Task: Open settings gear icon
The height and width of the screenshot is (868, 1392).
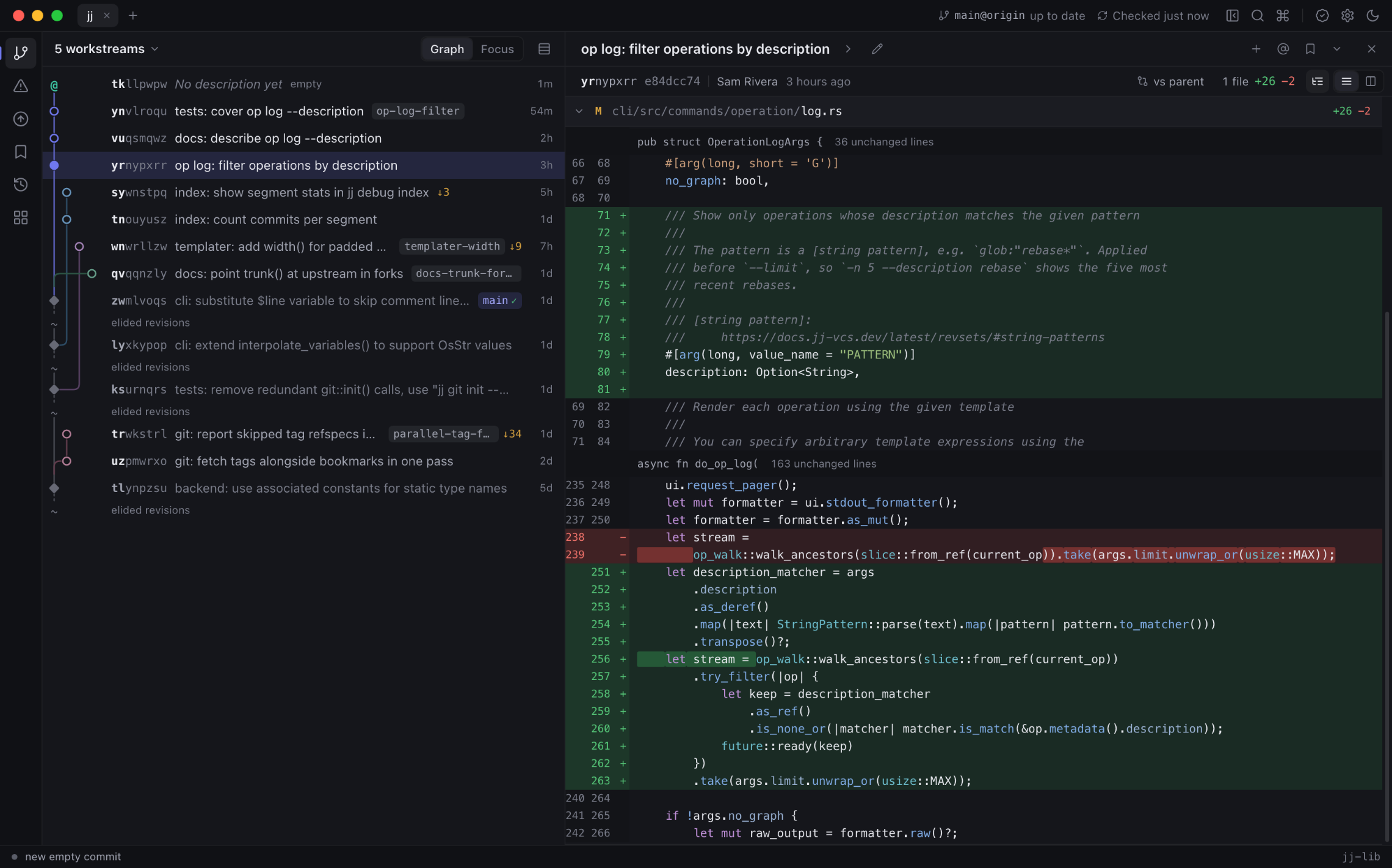Action: point(1347,16)
